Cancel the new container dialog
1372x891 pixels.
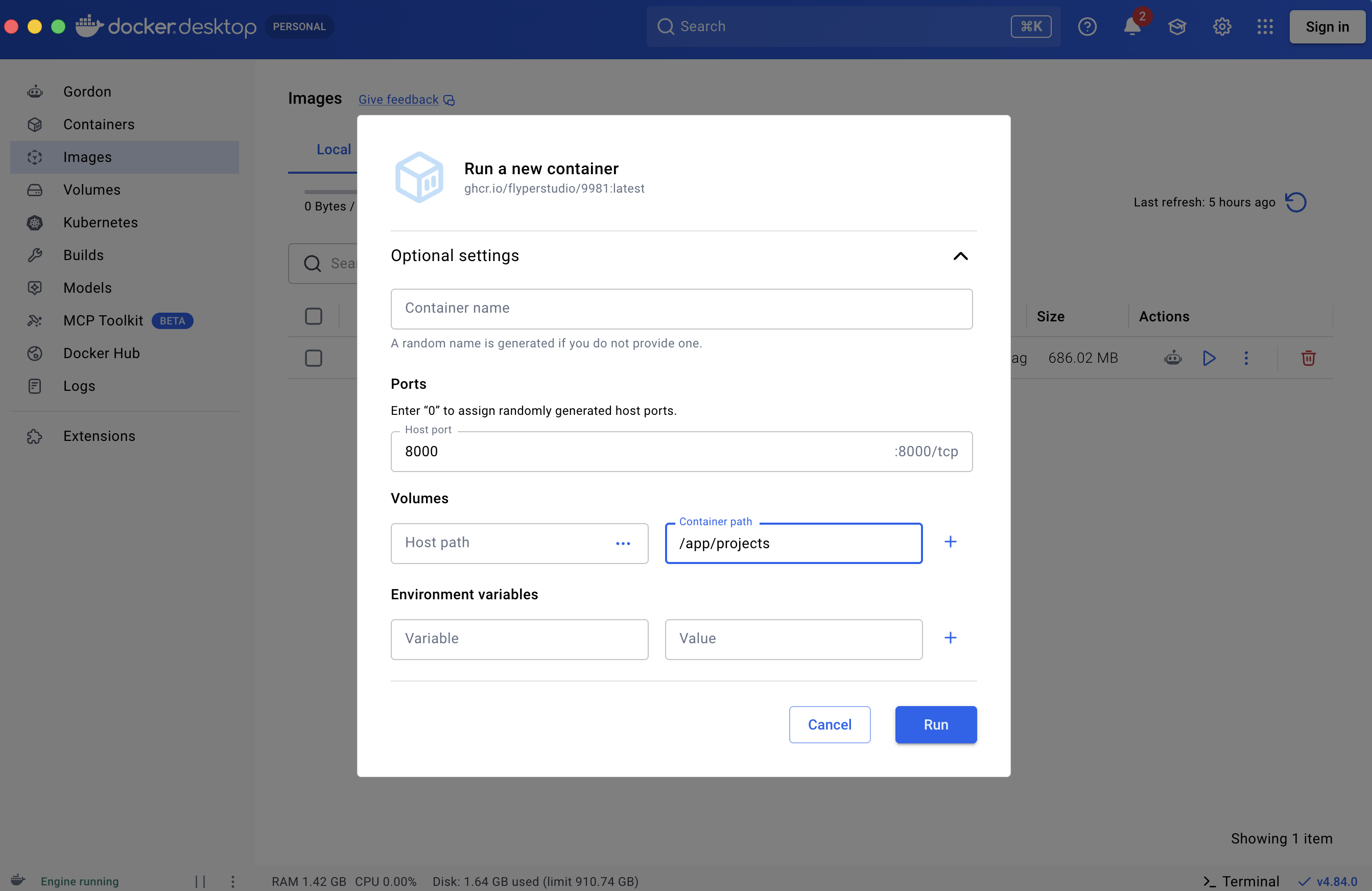[x=830, y=725]
